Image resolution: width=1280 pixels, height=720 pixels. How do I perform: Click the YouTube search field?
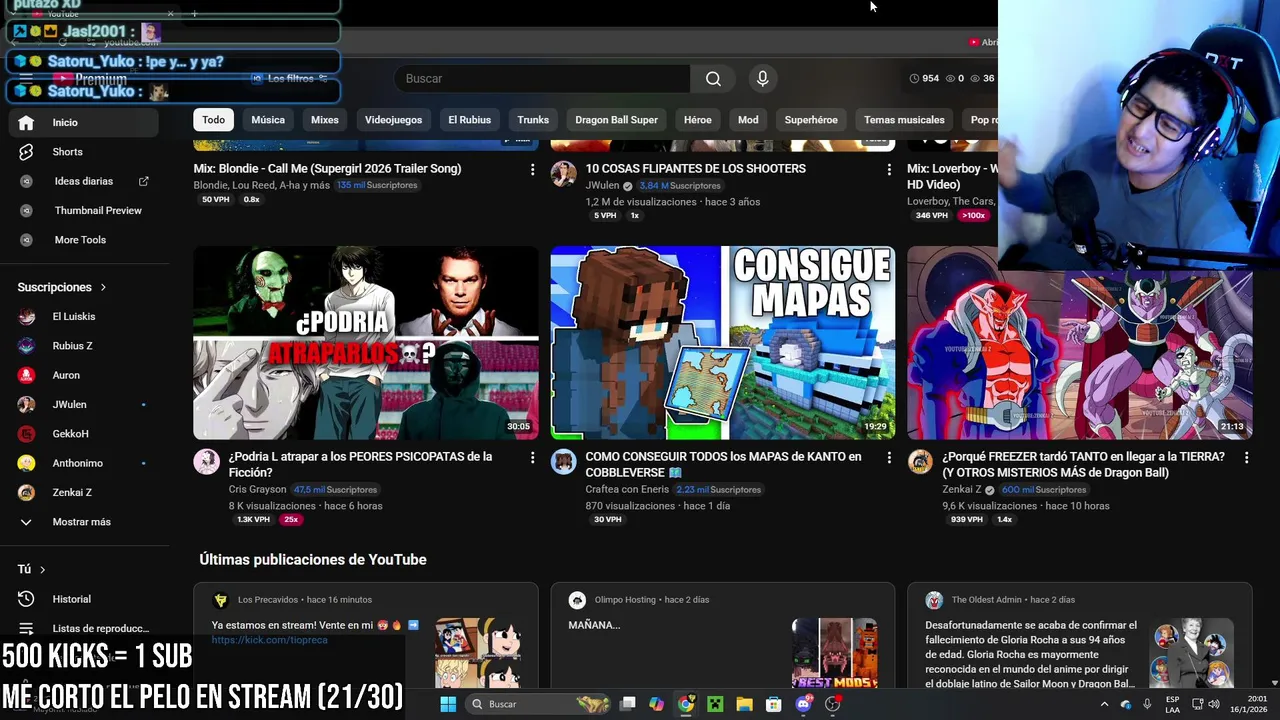(x=543, y=79)
